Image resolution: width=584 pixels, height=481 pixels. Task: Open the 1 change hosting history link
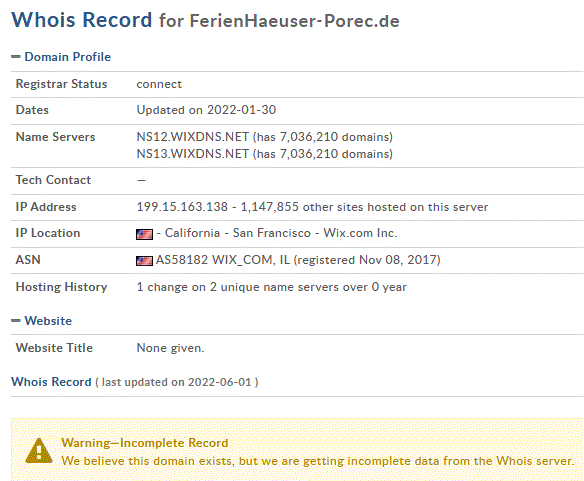tap(272, 287)
